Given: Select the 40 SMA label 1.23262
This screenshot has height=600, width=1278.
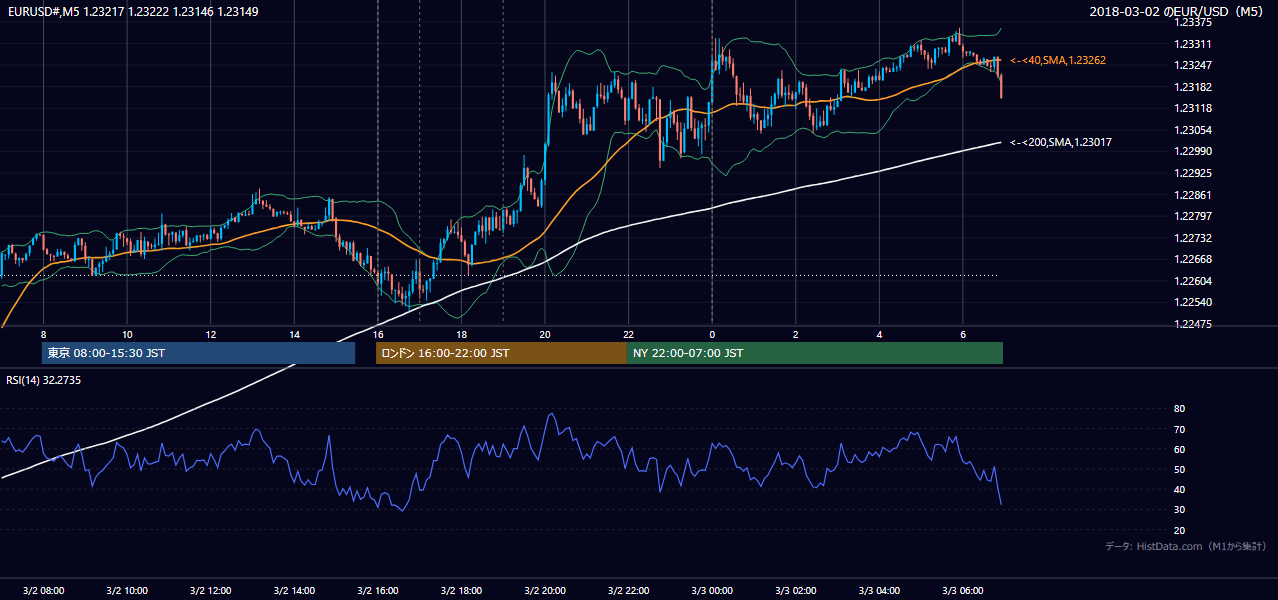Looking at the screenshot, I should pyautogui.click(x=1058, y=60).
